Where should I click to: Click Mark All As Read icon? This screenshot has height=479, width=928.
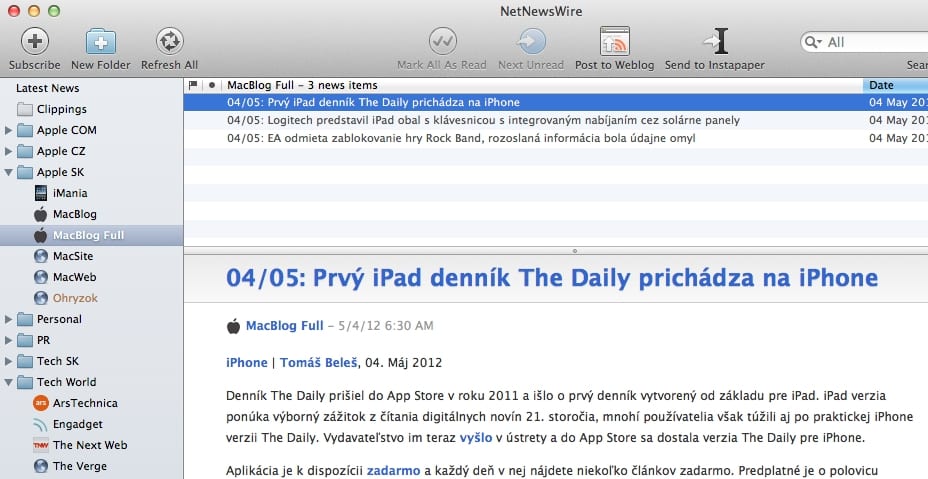442,41
